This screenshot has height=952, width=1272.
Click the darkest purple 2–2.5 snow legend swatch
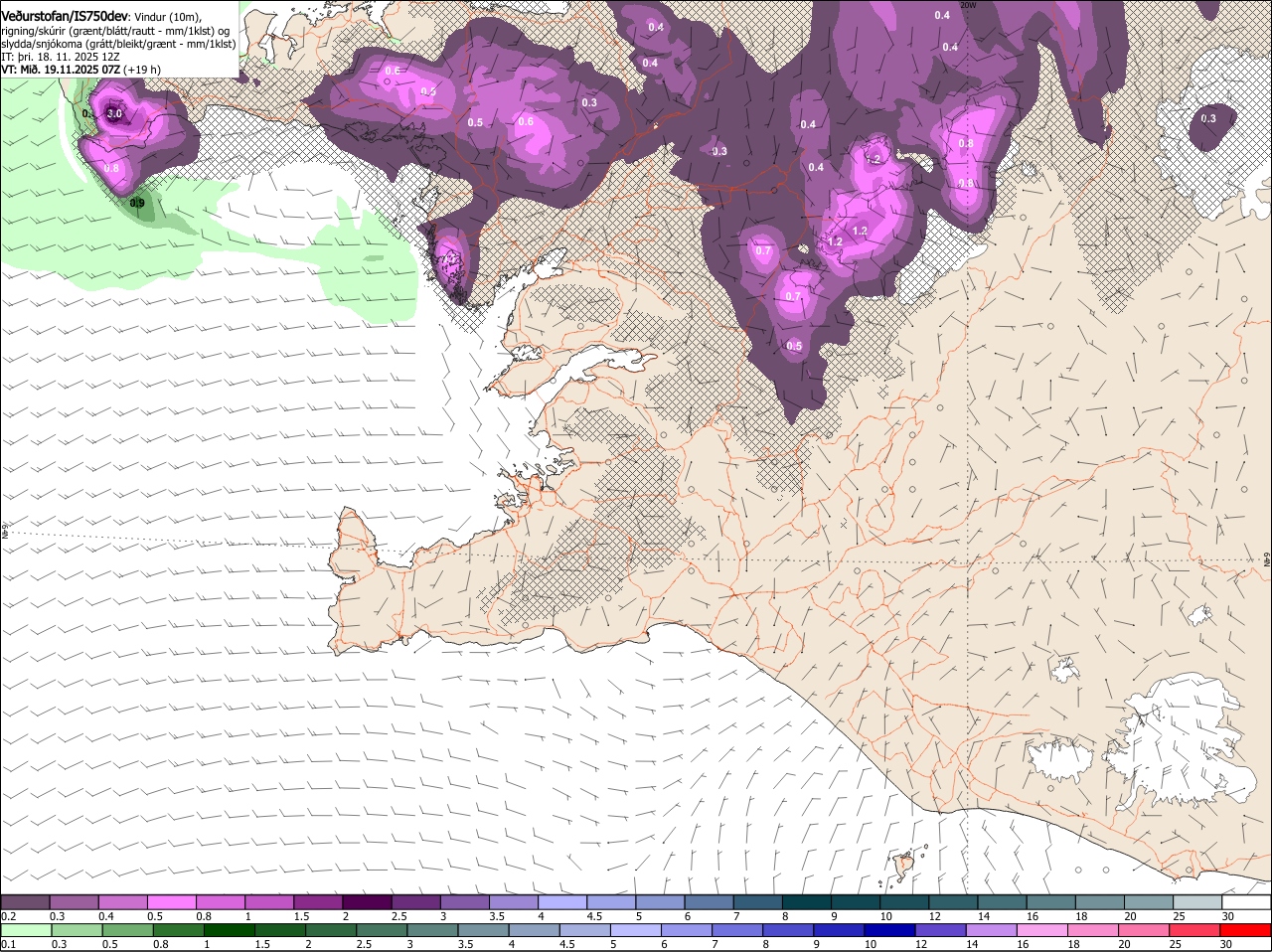click(x=367, y=901)
